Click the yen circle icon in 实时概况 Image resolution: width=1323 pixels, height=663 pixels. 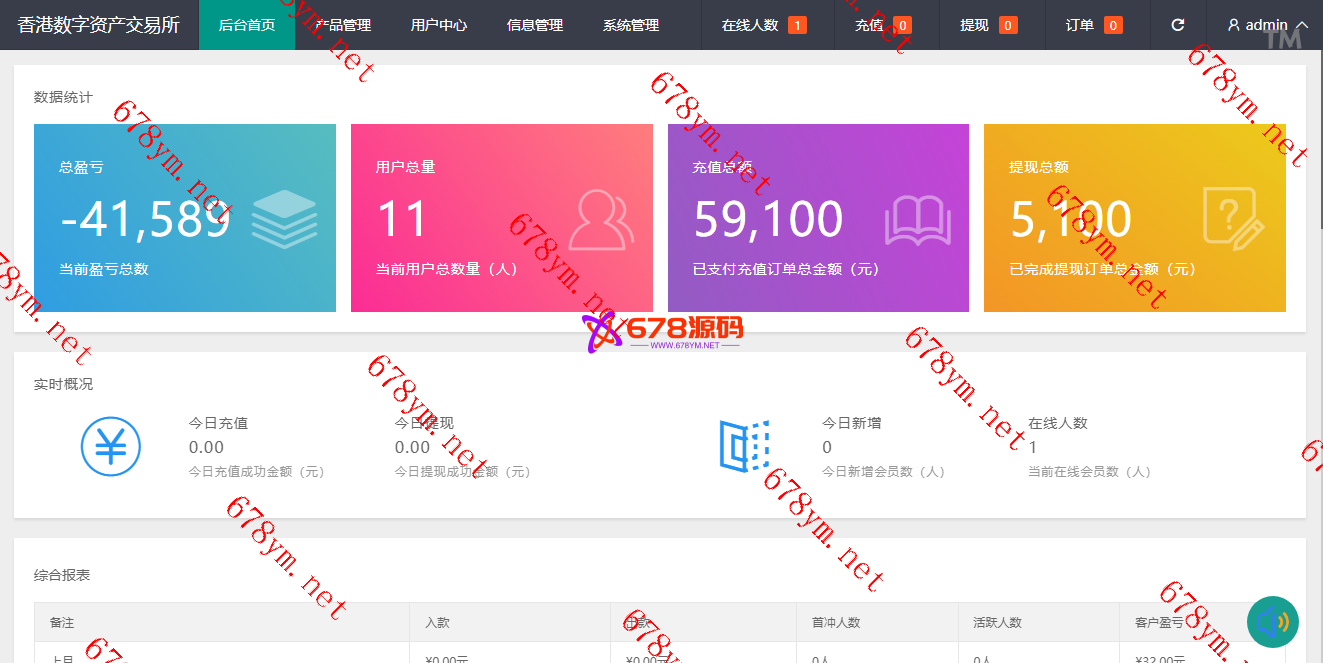111,446
